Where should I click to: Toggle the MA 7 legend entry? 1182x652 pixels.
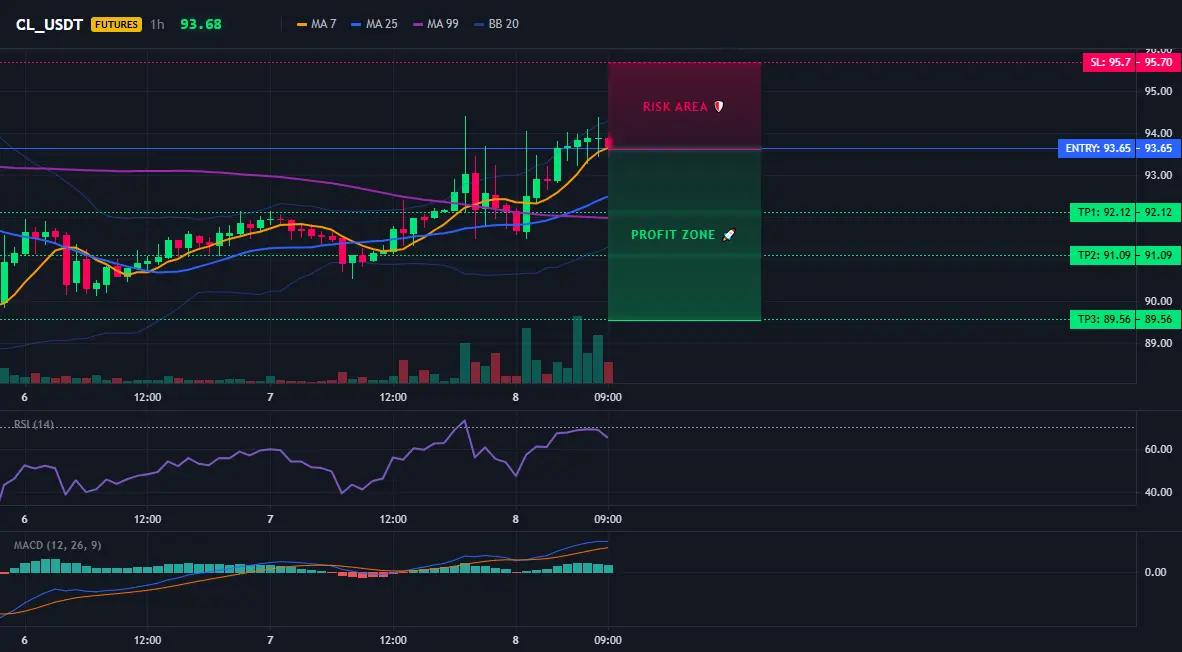(317, 24)
